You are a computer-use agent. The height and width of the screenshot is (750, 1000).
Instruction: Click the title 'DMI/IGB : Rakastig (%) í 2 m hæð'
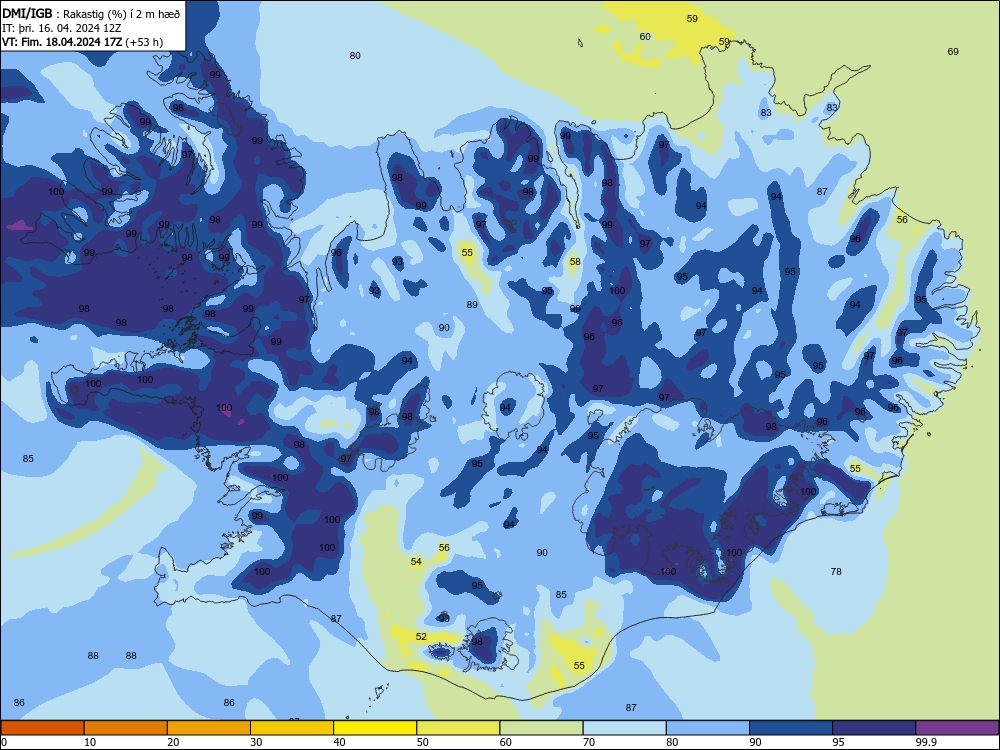(x=91, y=14)
